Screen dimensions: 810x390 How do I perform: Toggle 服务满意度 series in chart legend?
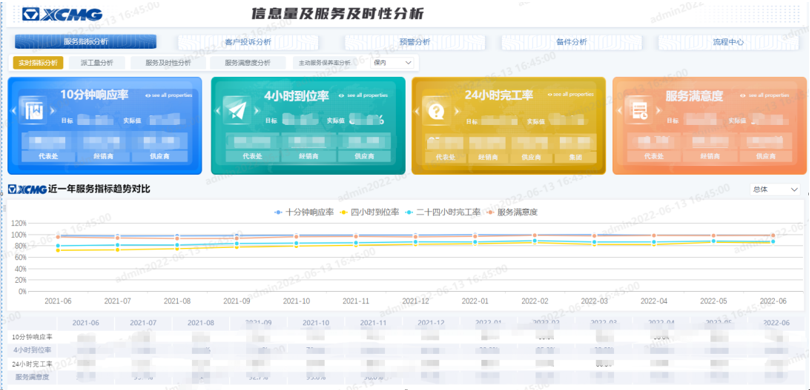click(x=512, y=212)
